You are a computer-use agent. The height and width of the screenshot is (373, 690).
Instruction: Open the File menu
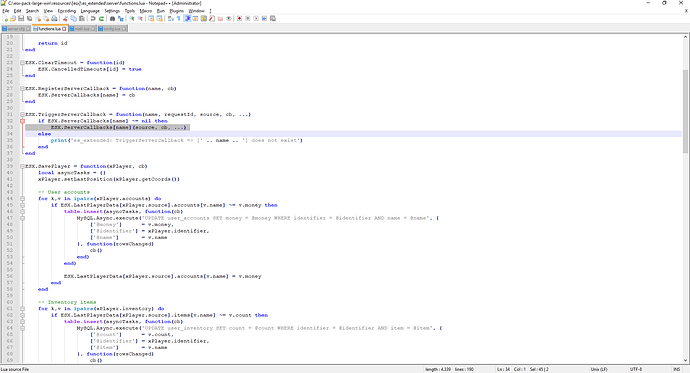(6, 11)
